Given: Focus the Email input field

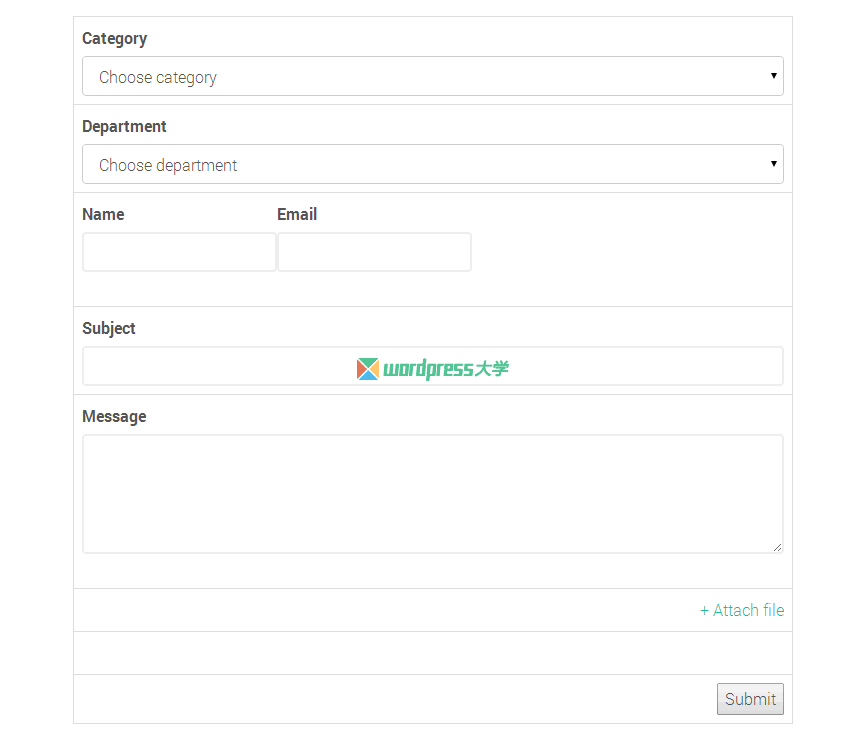Looking at the screenshot, I should (x=374, y=252).
